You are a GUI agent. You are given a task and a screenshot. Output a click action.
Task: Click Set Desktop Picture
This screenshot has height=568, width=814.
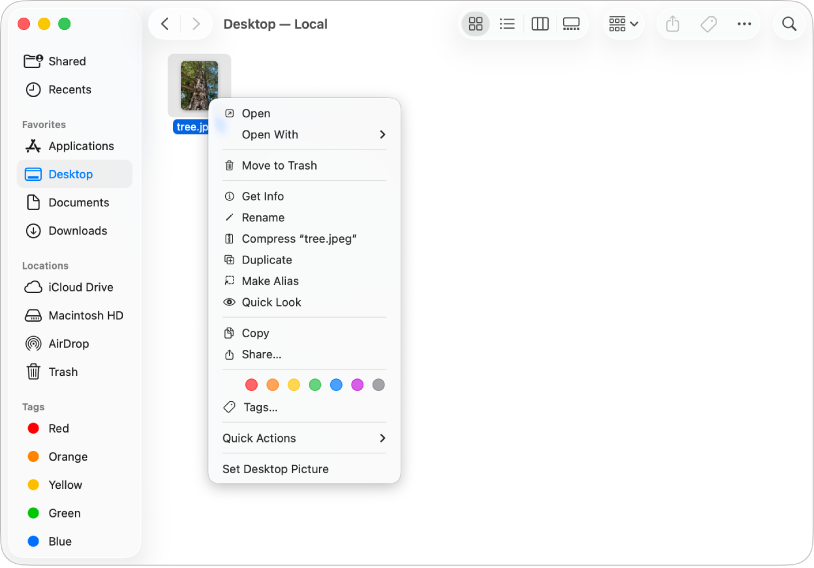275,469
